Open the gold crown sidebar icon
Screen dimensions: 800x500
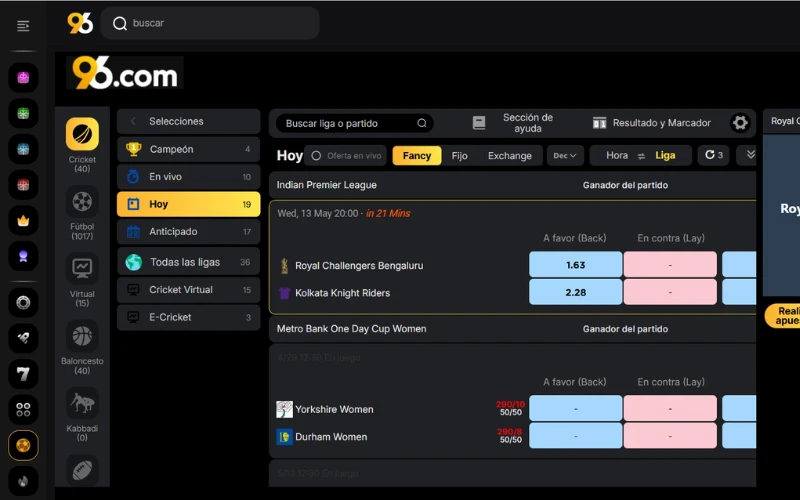click(23, 220)
